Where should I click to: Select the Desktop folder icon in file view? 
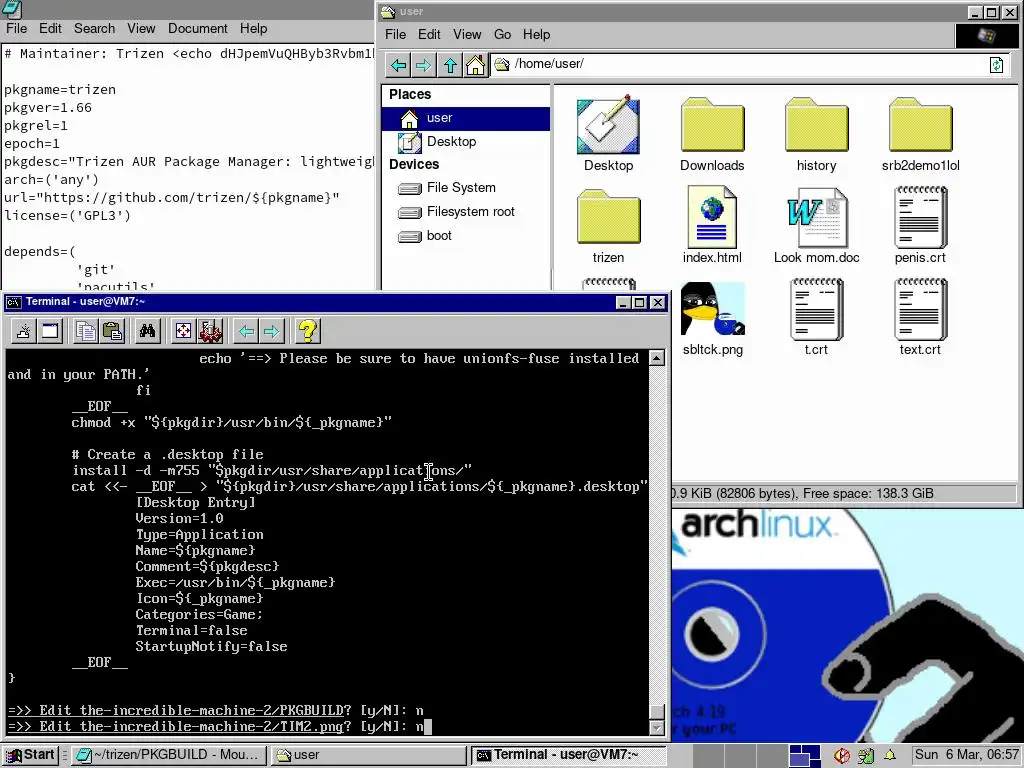point(608,135)
